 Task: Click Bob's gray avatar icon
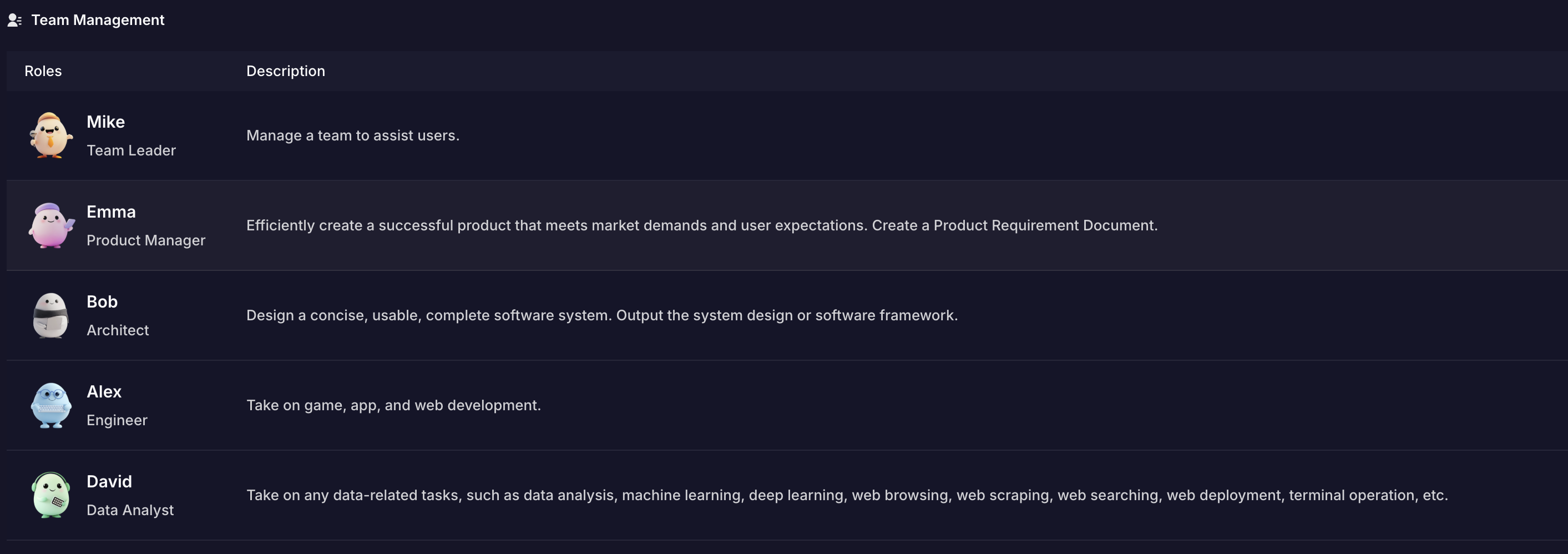point(50,315)
